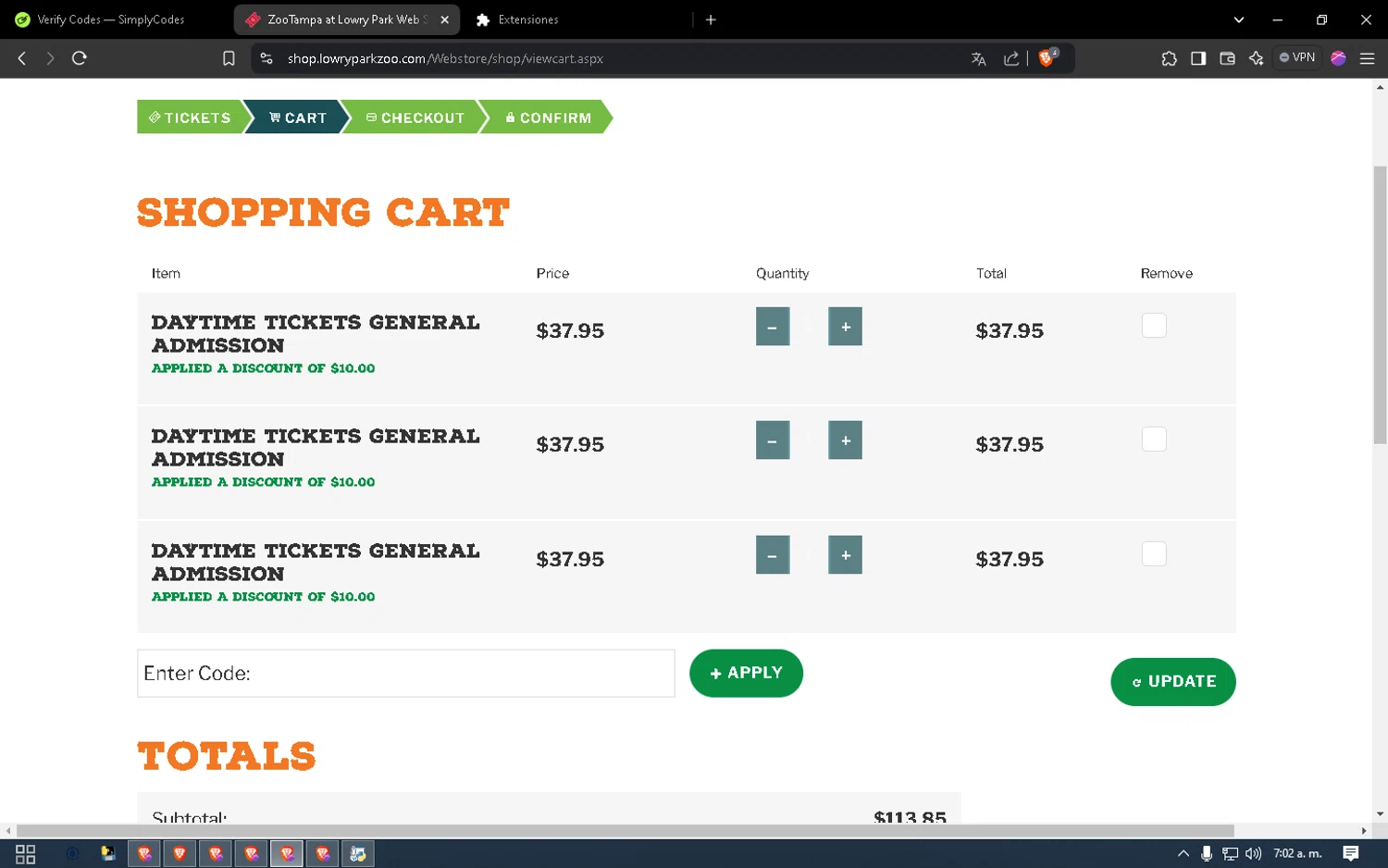Click the $113.85 subtotal amount
The width and height of the screenshot is (1388, 868).
(910, 817)
